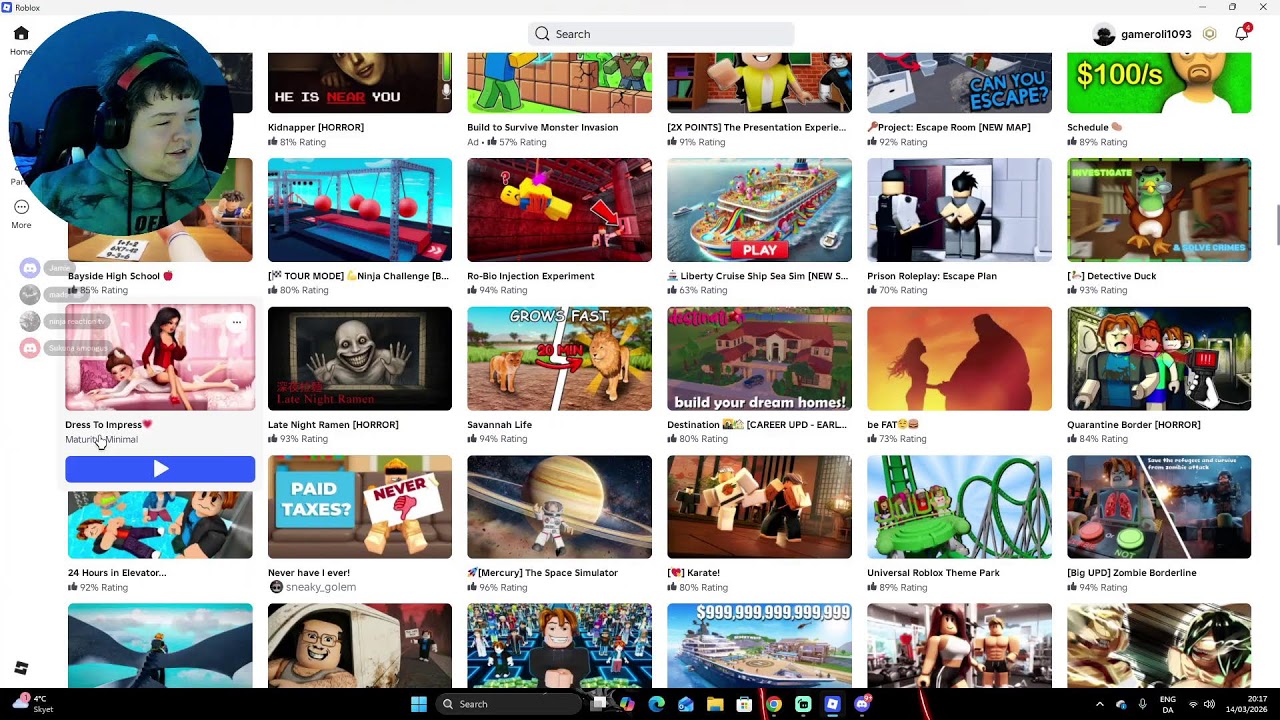Open 24 Hours in Elevator thumbnail

(x=160, y=524)
